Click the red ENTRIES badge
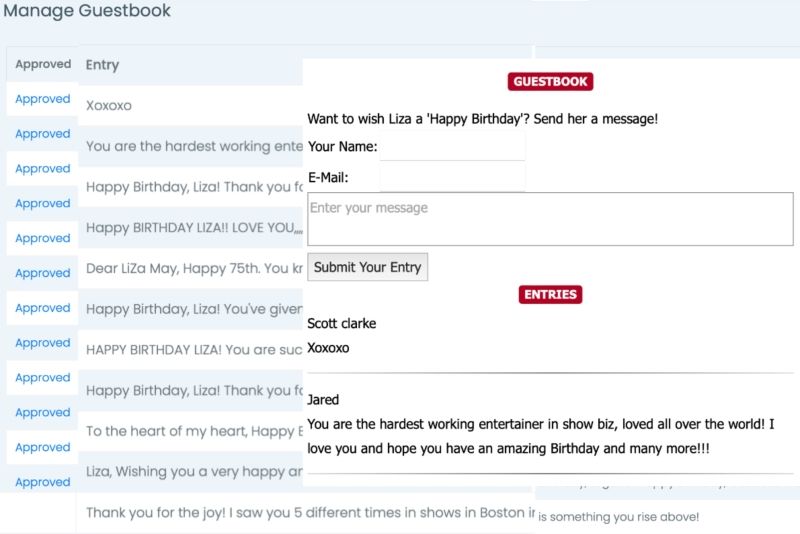Screen dimensions: 800x534 click(550, 294)
